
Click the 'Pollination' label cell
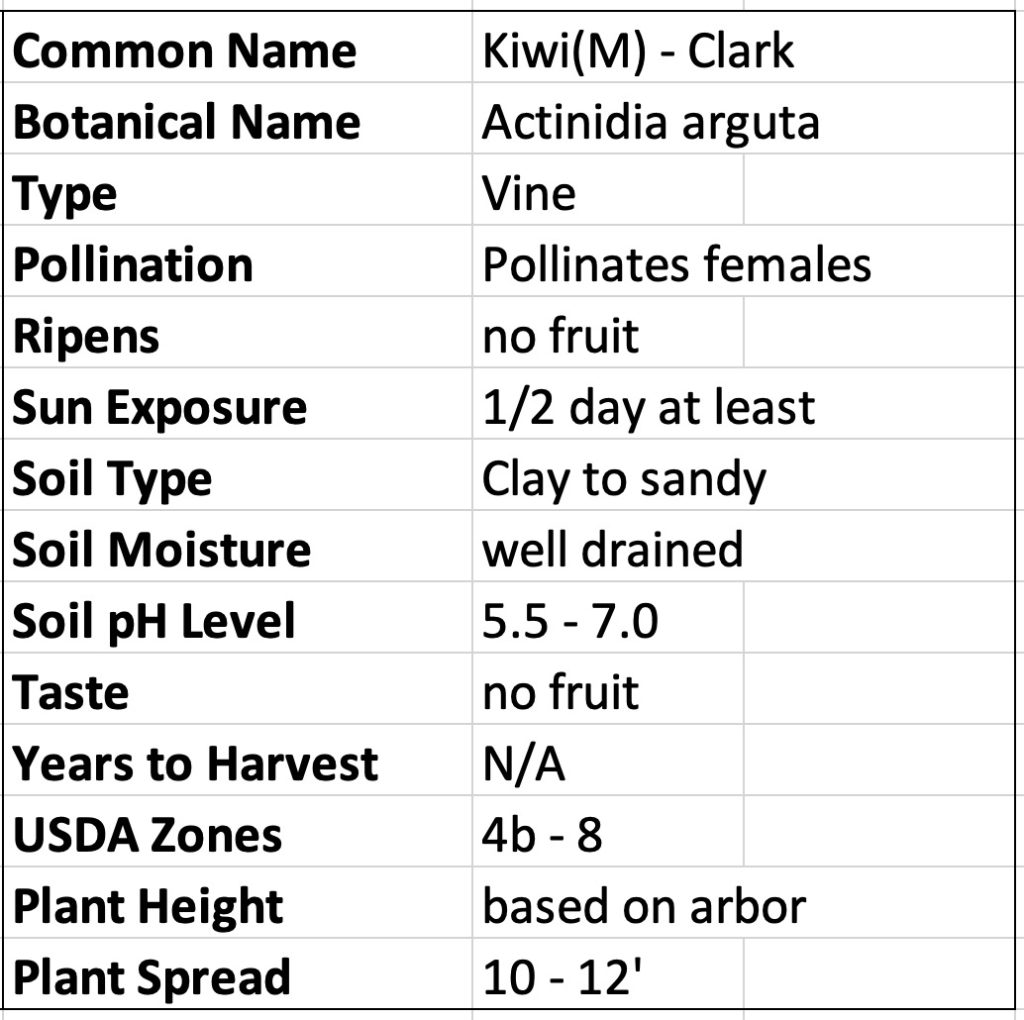pos(133,265)
